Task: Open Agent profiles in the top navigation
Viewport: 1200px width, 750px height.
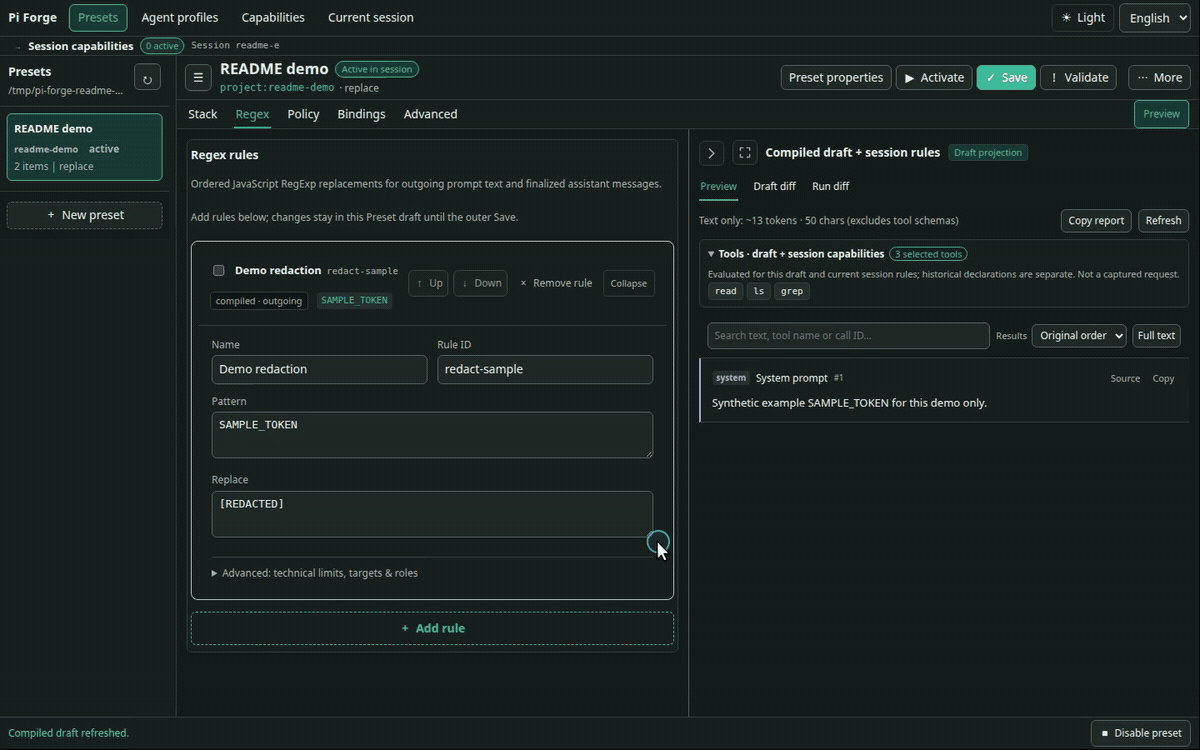Action: point(180,18)
